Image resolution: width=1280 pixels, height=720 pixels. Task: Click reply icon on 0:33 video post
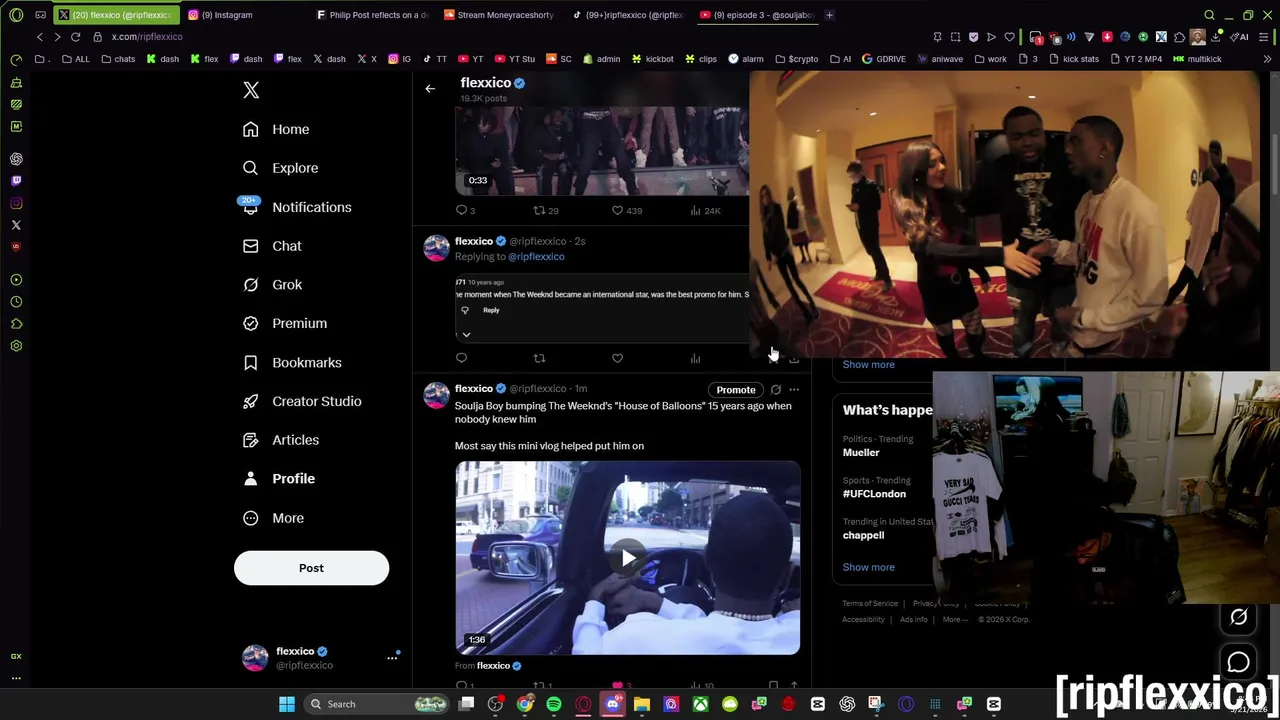(x=462, y=210)
